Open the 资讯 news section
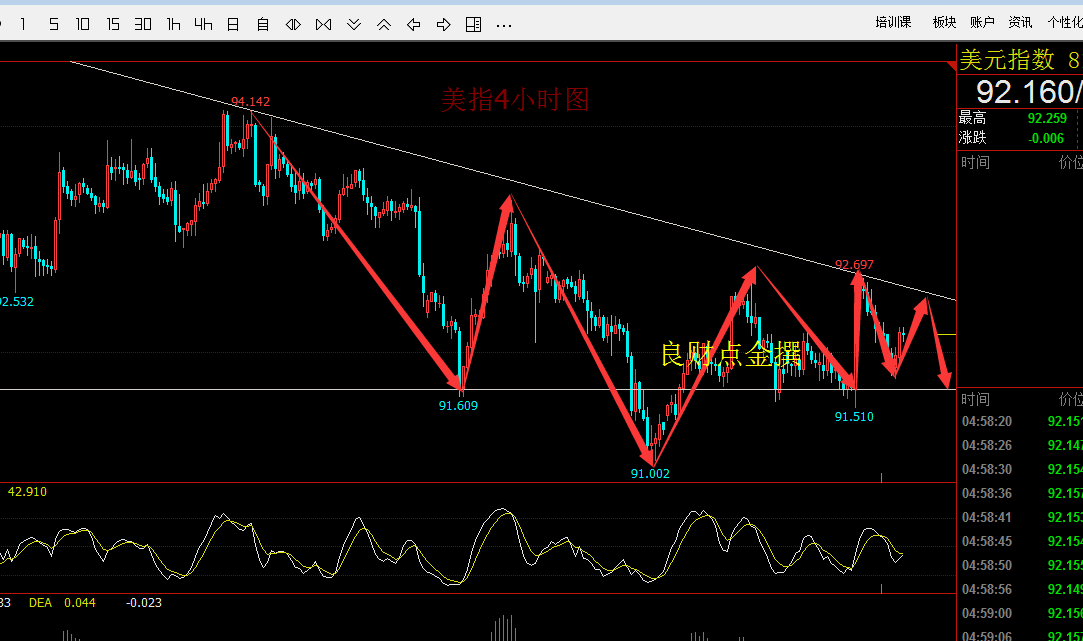Viewport: 1083px width, 641px height. [1020, 22]
